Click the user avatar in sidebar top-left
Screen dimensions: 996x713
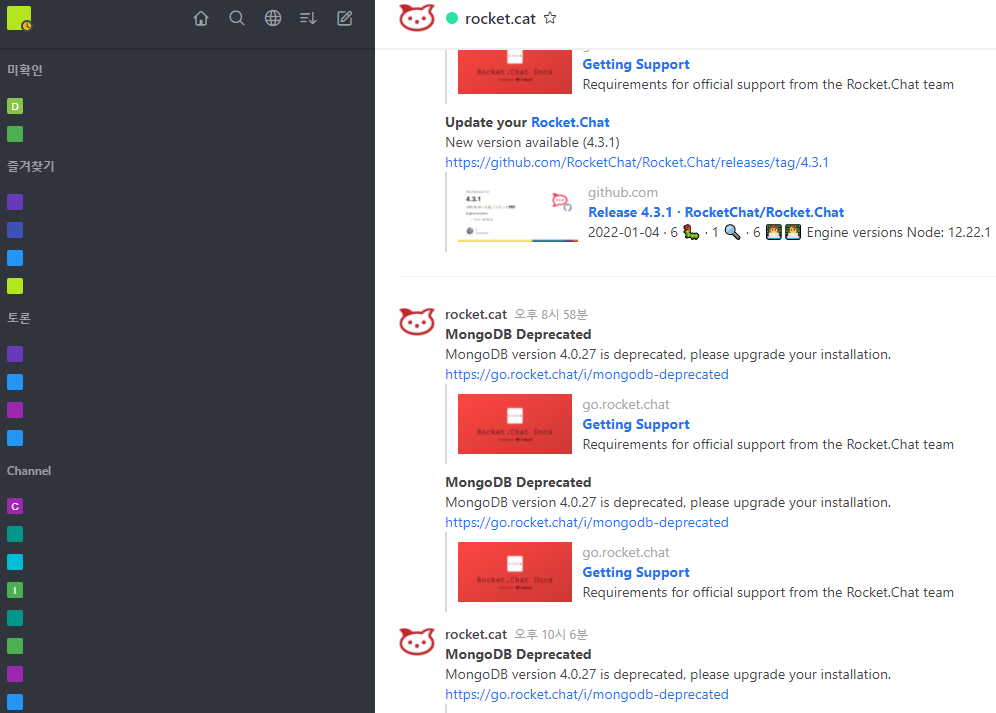[19, 18]
